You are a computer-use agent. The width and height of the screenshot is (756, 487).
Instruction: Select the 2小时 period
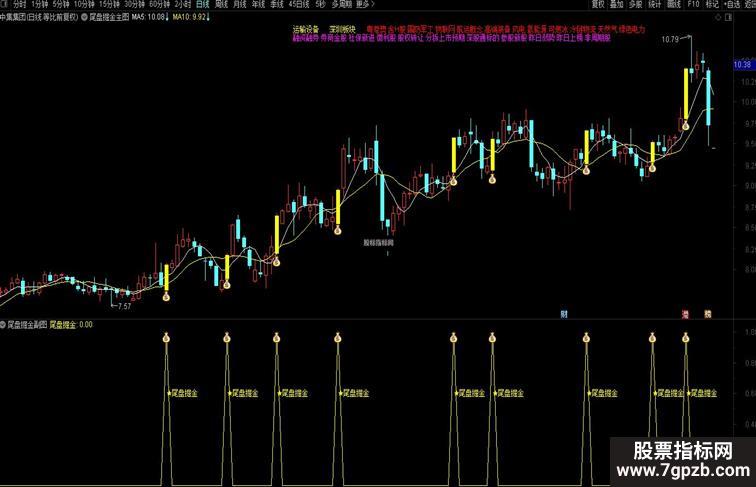coord(183,4)
